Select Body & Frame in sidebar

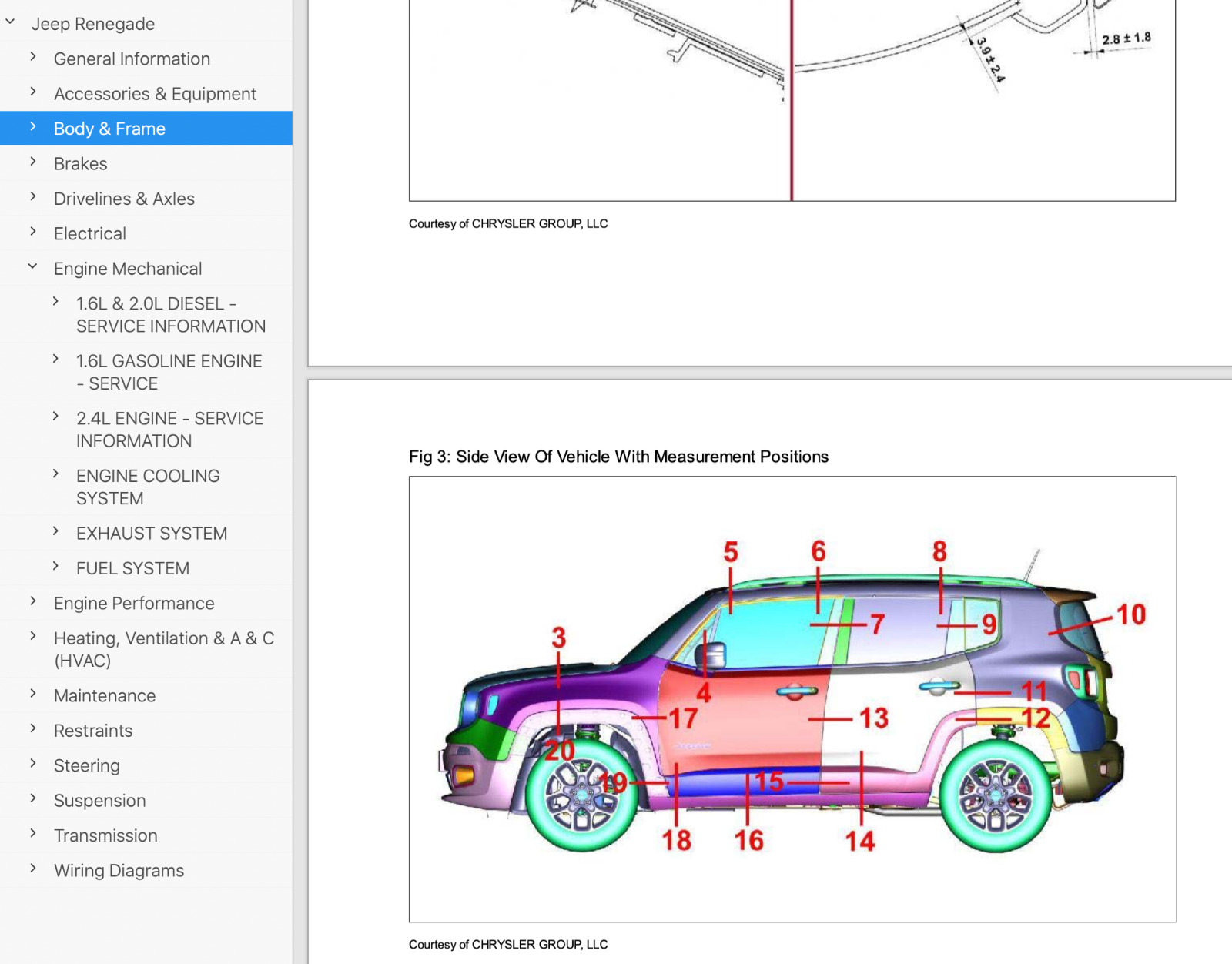click(109, 129)
